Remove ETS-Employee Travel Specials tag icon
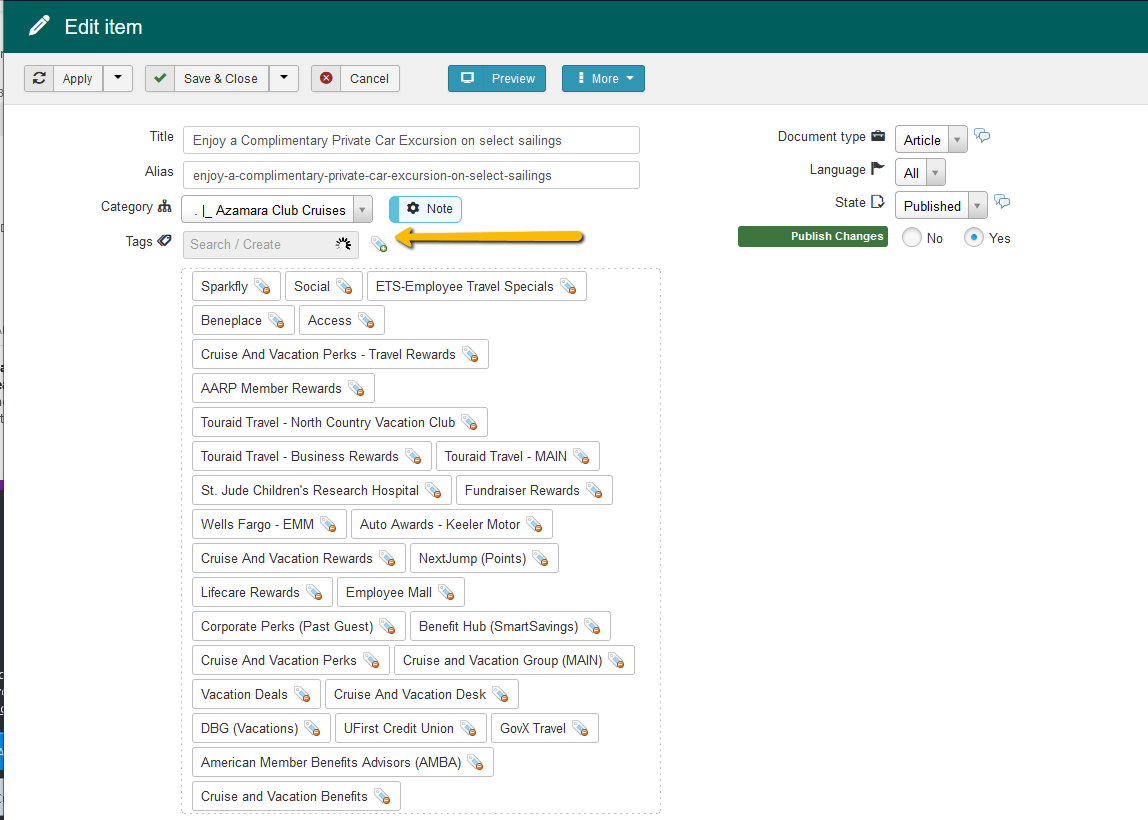Image resolution: width=1148 pixels, height=820 pixels. (568, 286)
